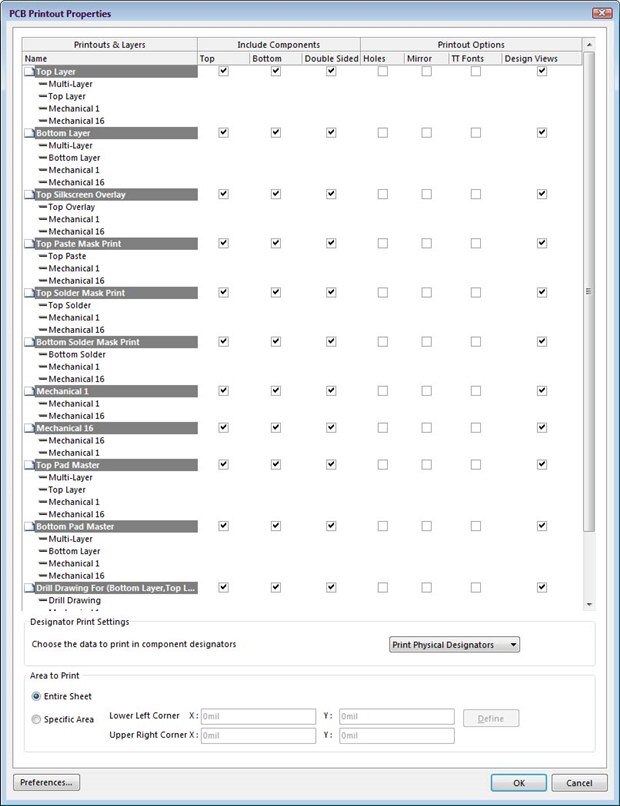Enable Mirror for Bottom Layer printout
The width and height of the screenshot is (620, 806).
[x=426, y=133]
